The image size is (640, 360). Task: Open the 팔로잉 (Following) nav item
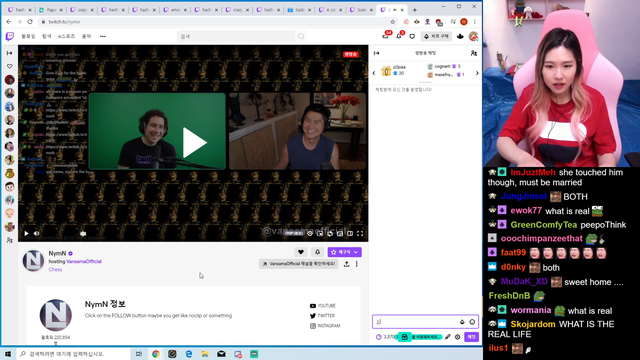click(x=28, y=36)
